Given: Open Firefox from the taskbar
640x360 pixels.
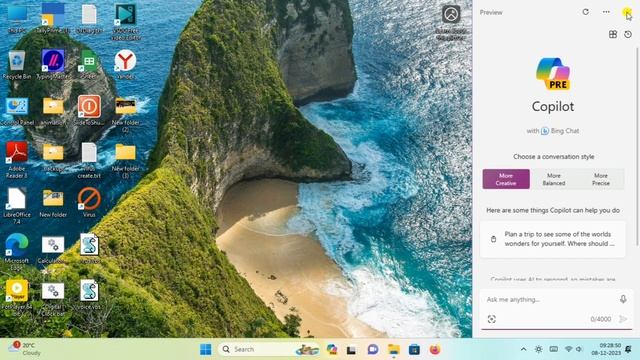Looking at the screenshot, I should [435, 349].
